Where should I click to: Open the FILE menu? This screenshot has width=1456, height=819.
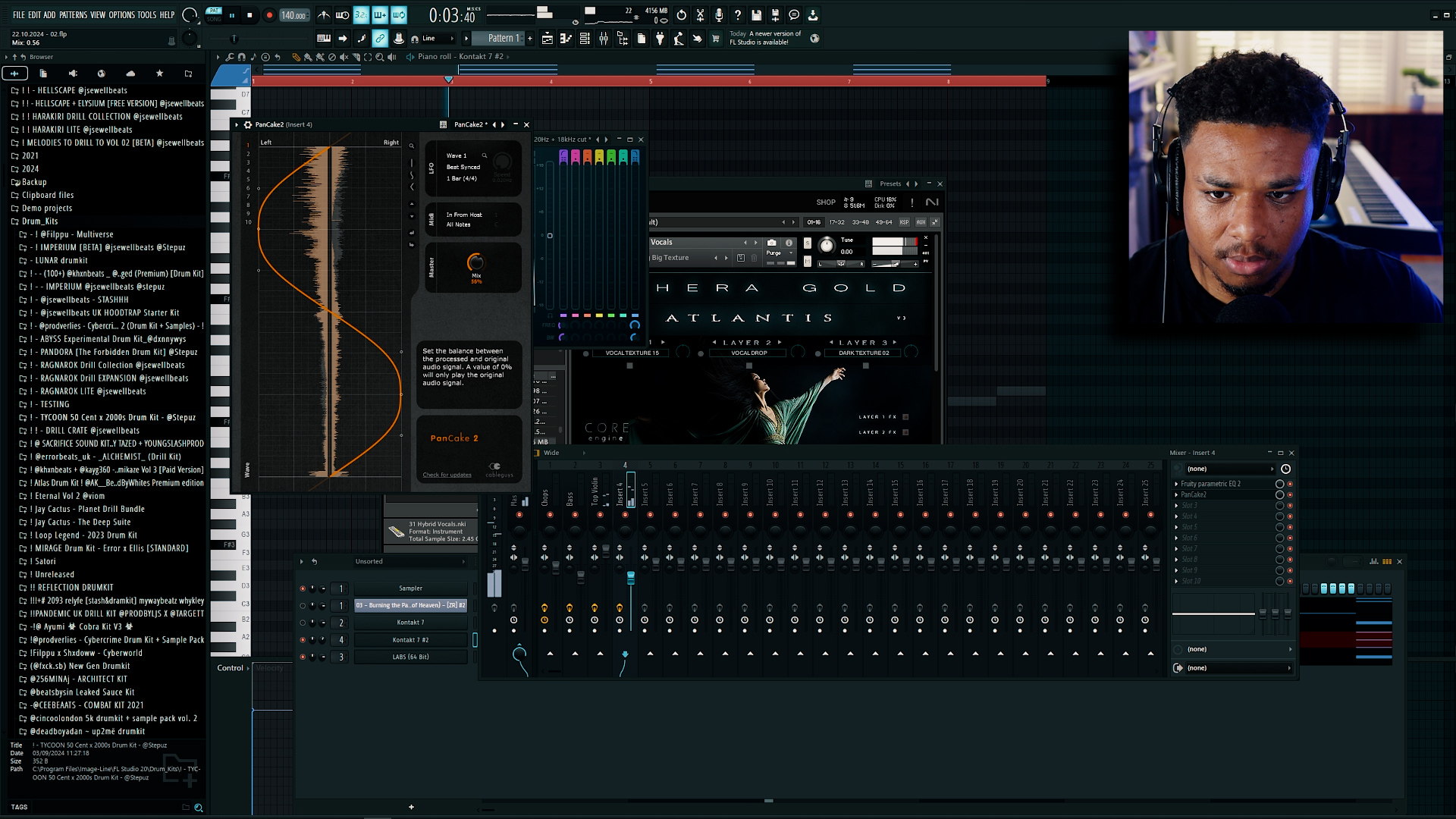coord(19,15)
